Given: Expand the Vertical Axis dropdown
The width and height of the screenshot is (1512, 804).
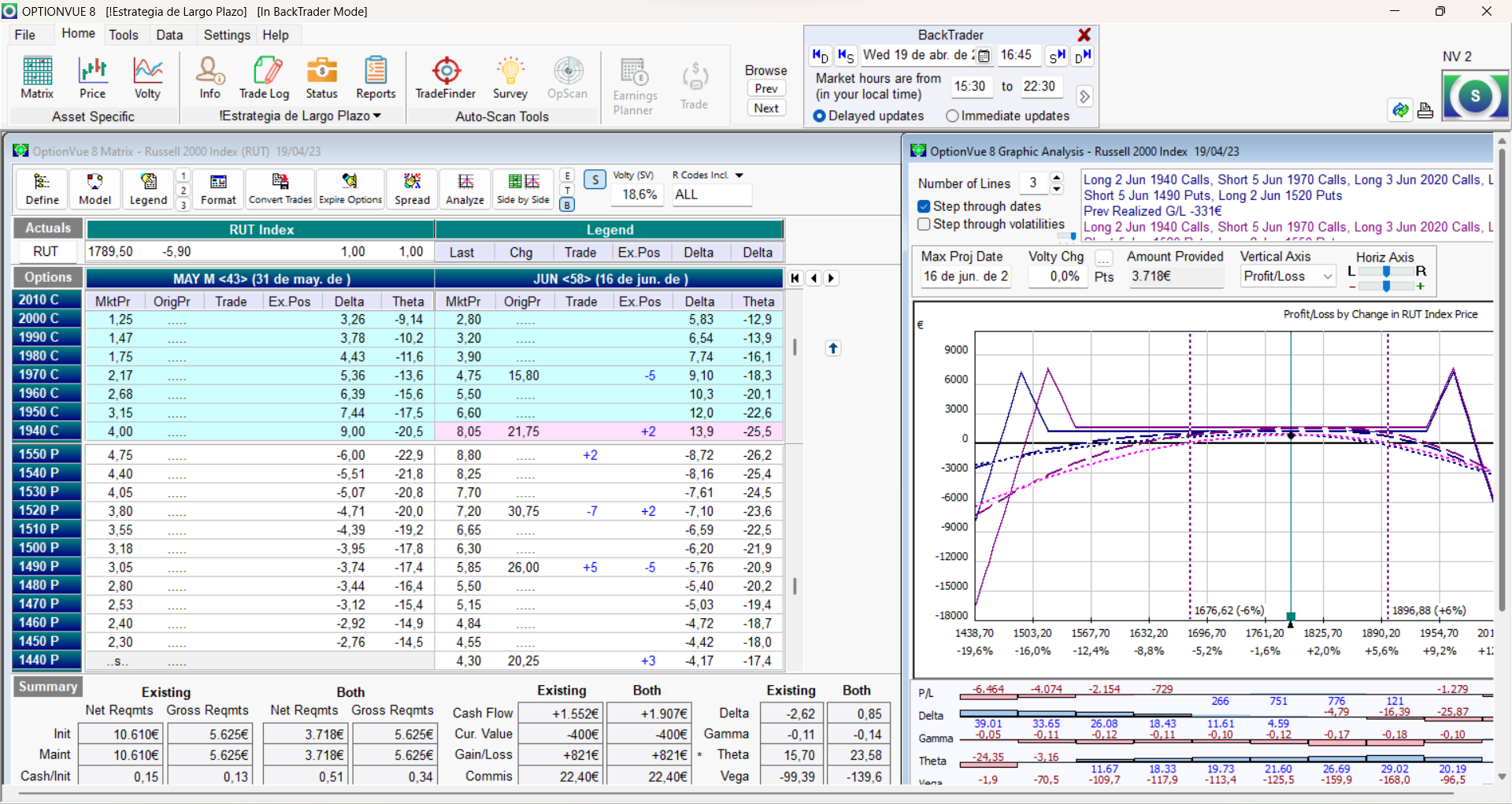Looking at the screenshot, I should point(1328,276).
